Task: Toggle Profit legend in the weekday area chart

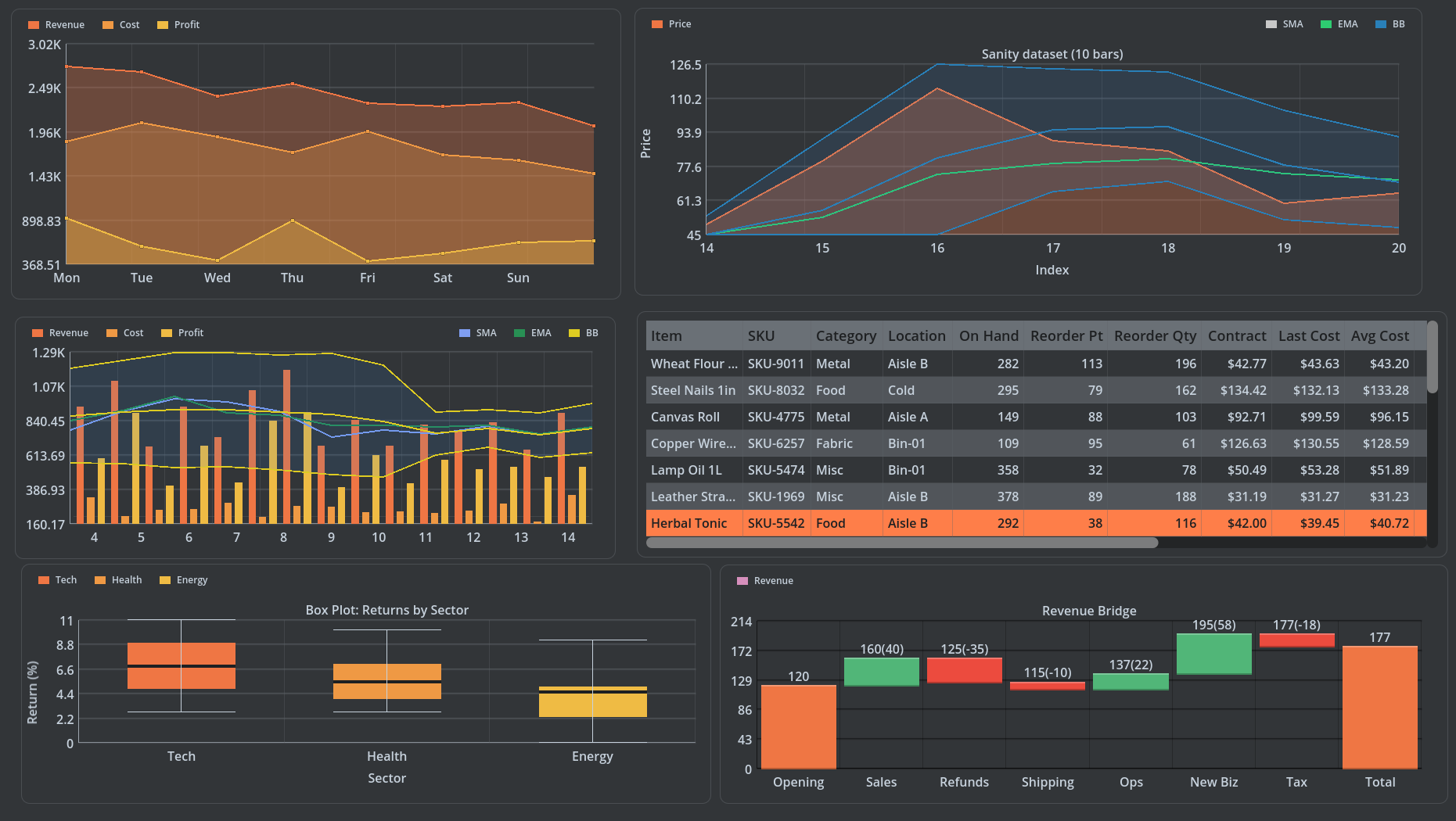Action: point(178,25)
